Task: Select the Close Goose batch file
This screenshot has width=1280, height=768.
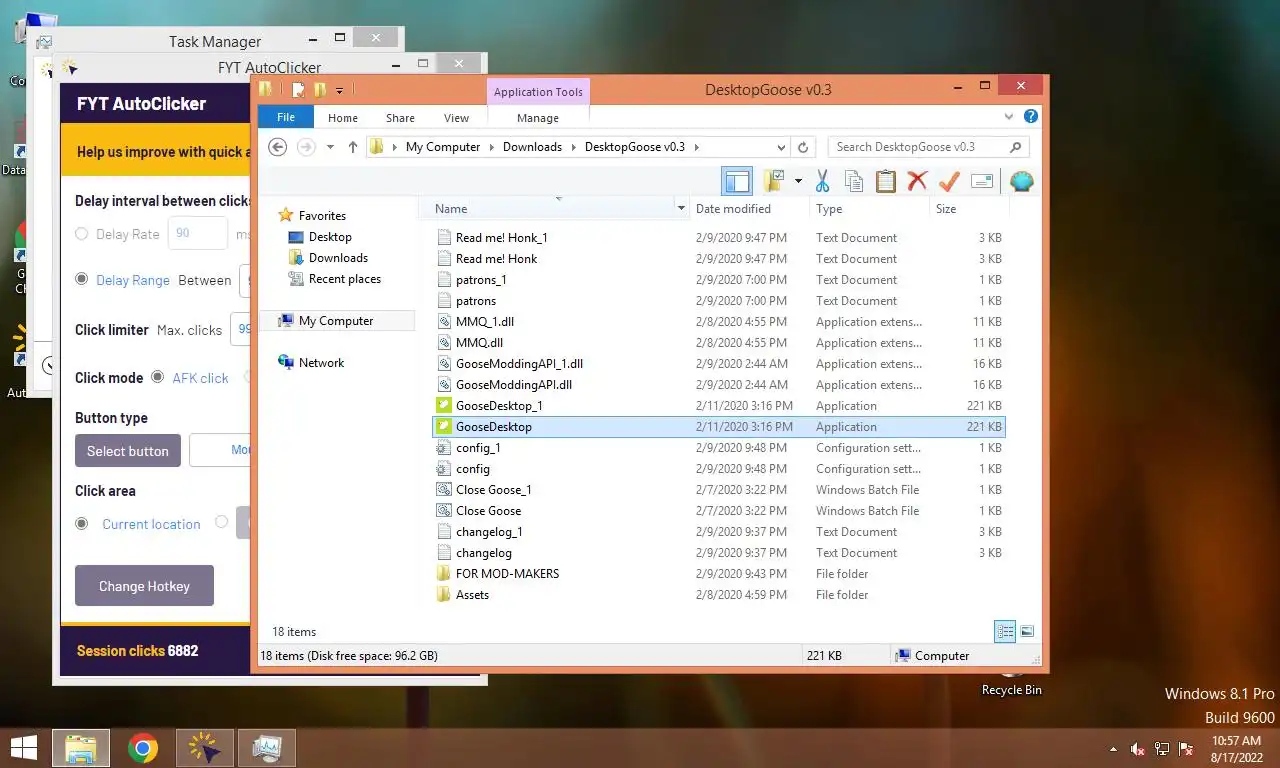Action: coord(719,511)
